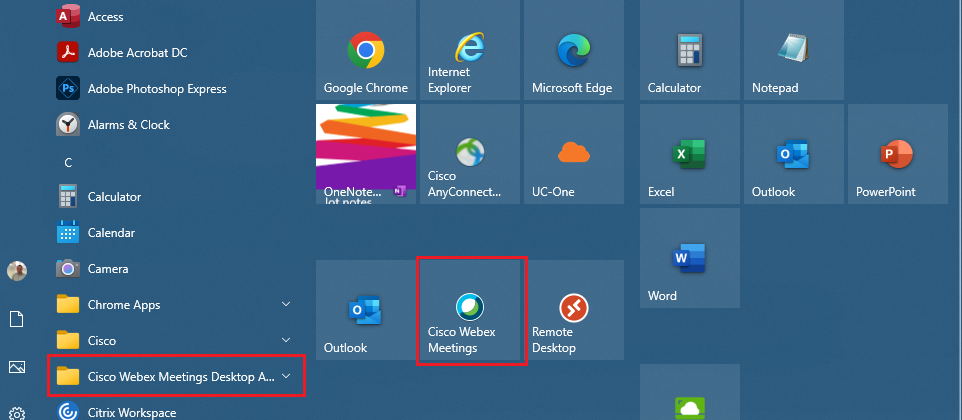
Task: Select Adobe Acrobat DC in app list
Action: coord(137,53)
